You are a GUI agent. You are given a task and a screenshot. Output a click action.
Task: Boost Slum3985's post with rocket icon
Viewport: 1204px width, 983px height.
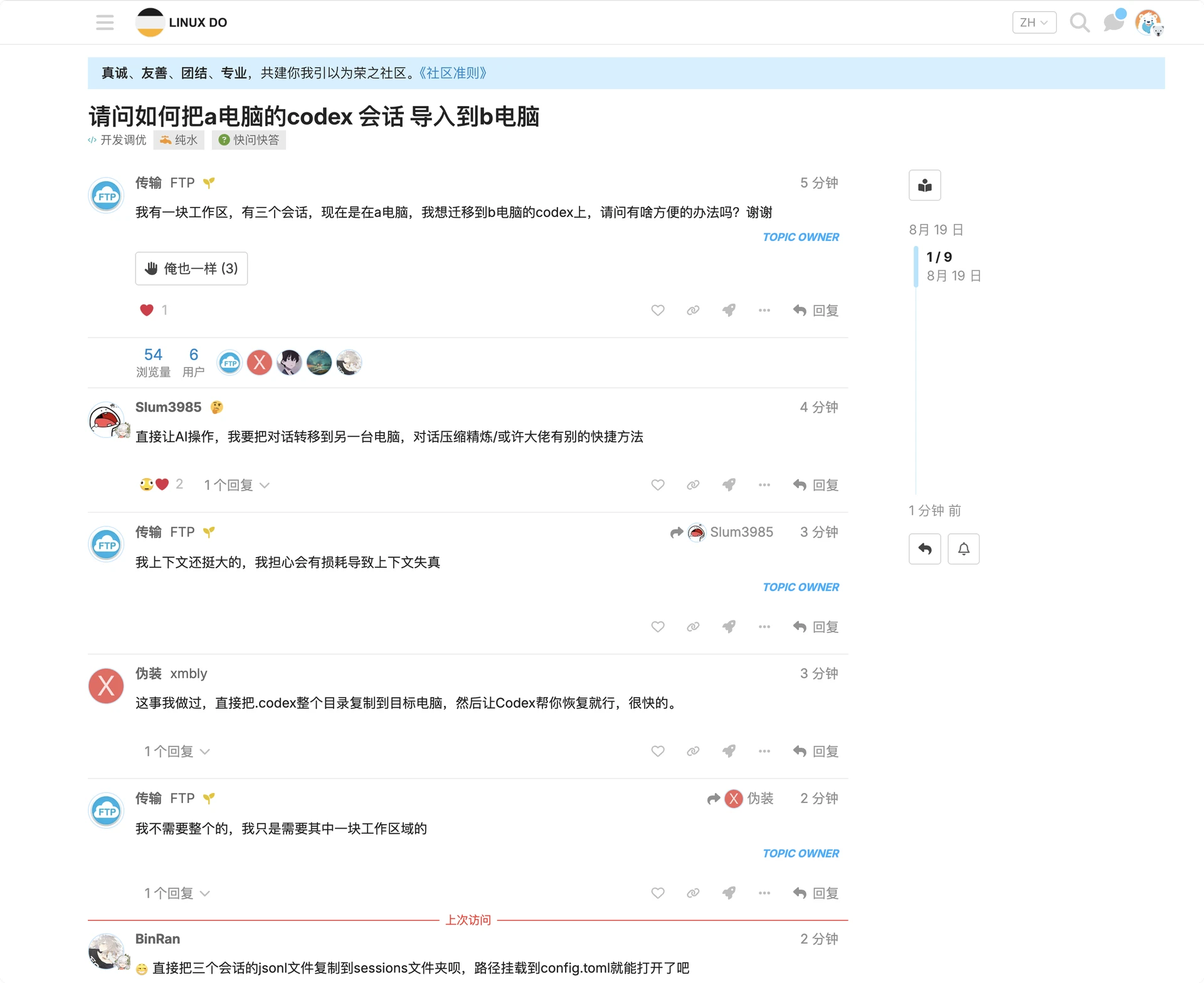(729, 485)
